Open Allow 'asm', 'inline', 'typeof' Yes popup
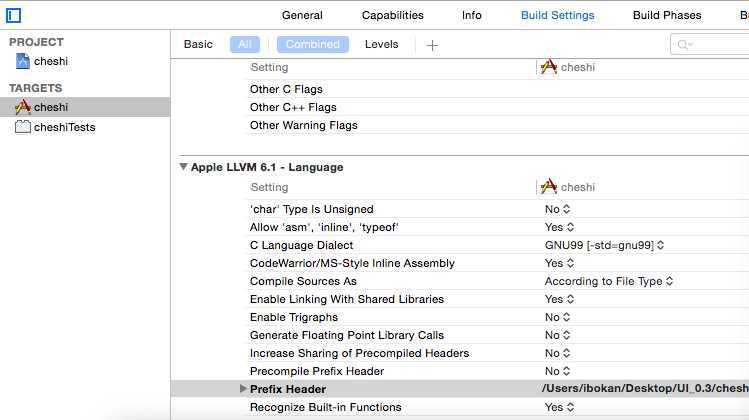Viewport: 749px width, 420px height. click(x=559, y=227)
